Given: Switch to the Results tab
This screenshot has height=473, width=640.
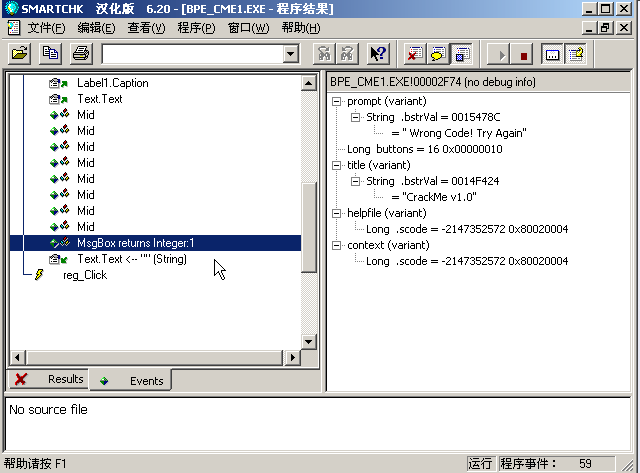Looking at the screenshot, I should [49, 379].
